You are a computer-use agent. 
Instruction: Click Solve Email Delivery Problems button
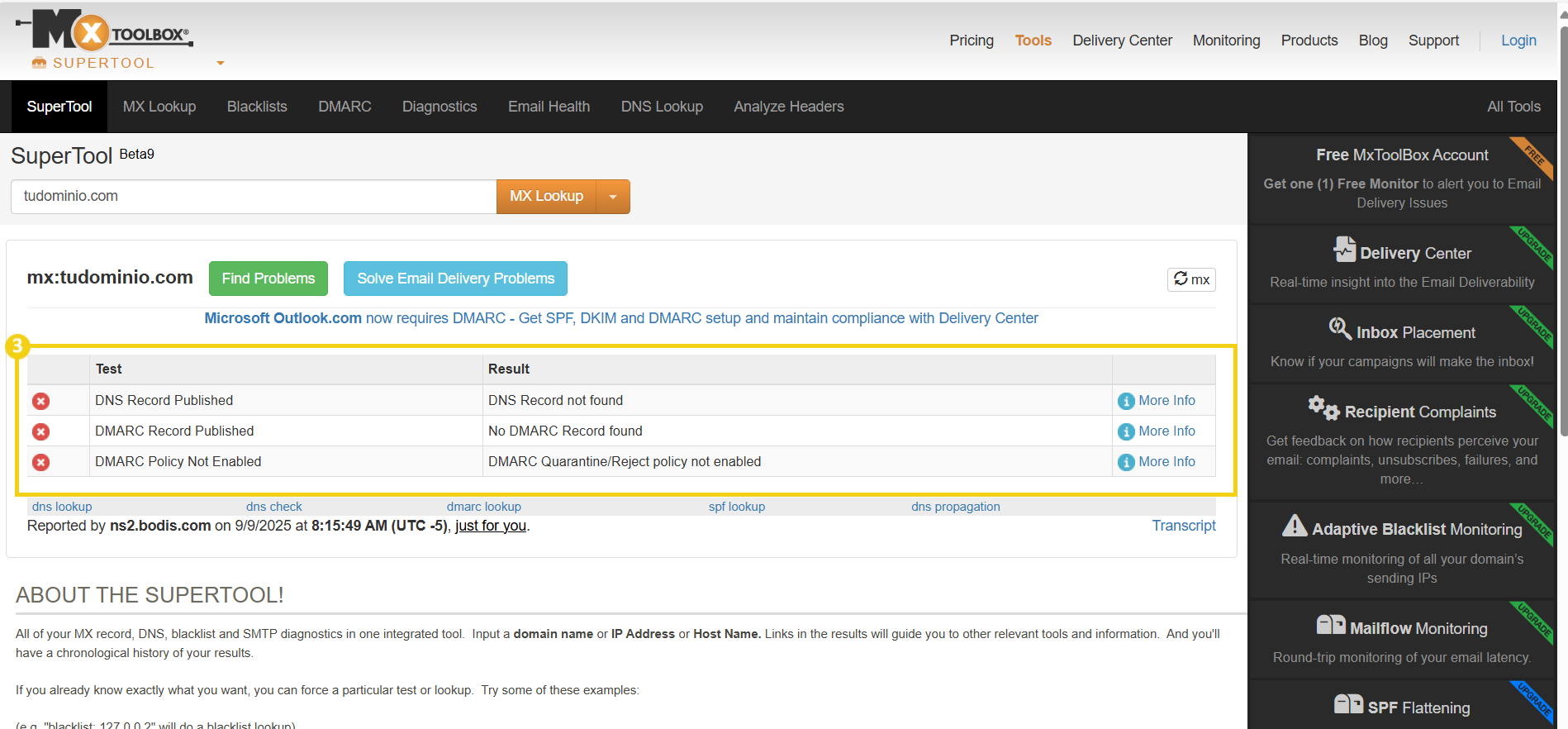[455, 279]
